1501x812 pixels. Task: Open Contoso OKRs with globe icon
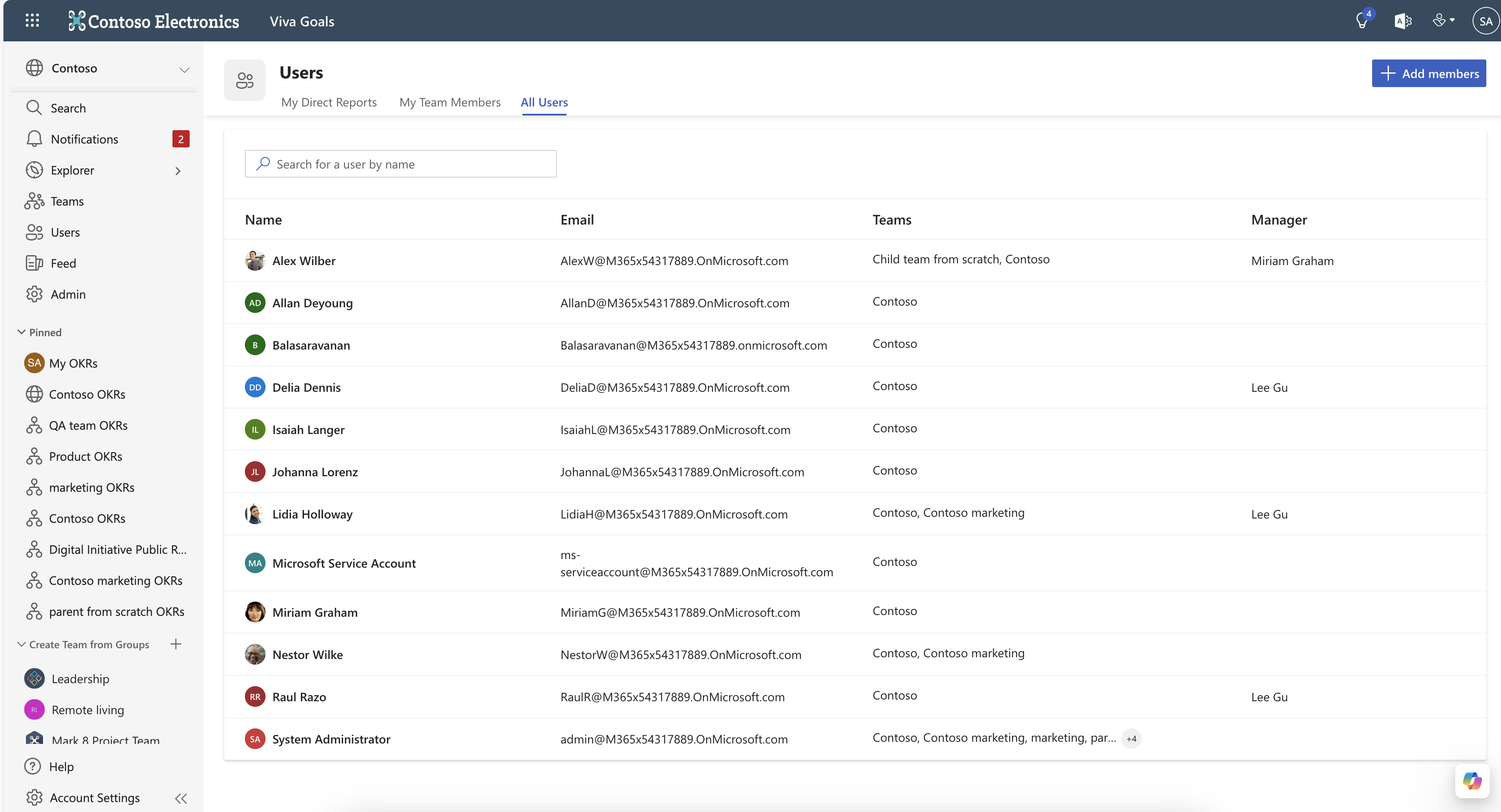[87, 394]
